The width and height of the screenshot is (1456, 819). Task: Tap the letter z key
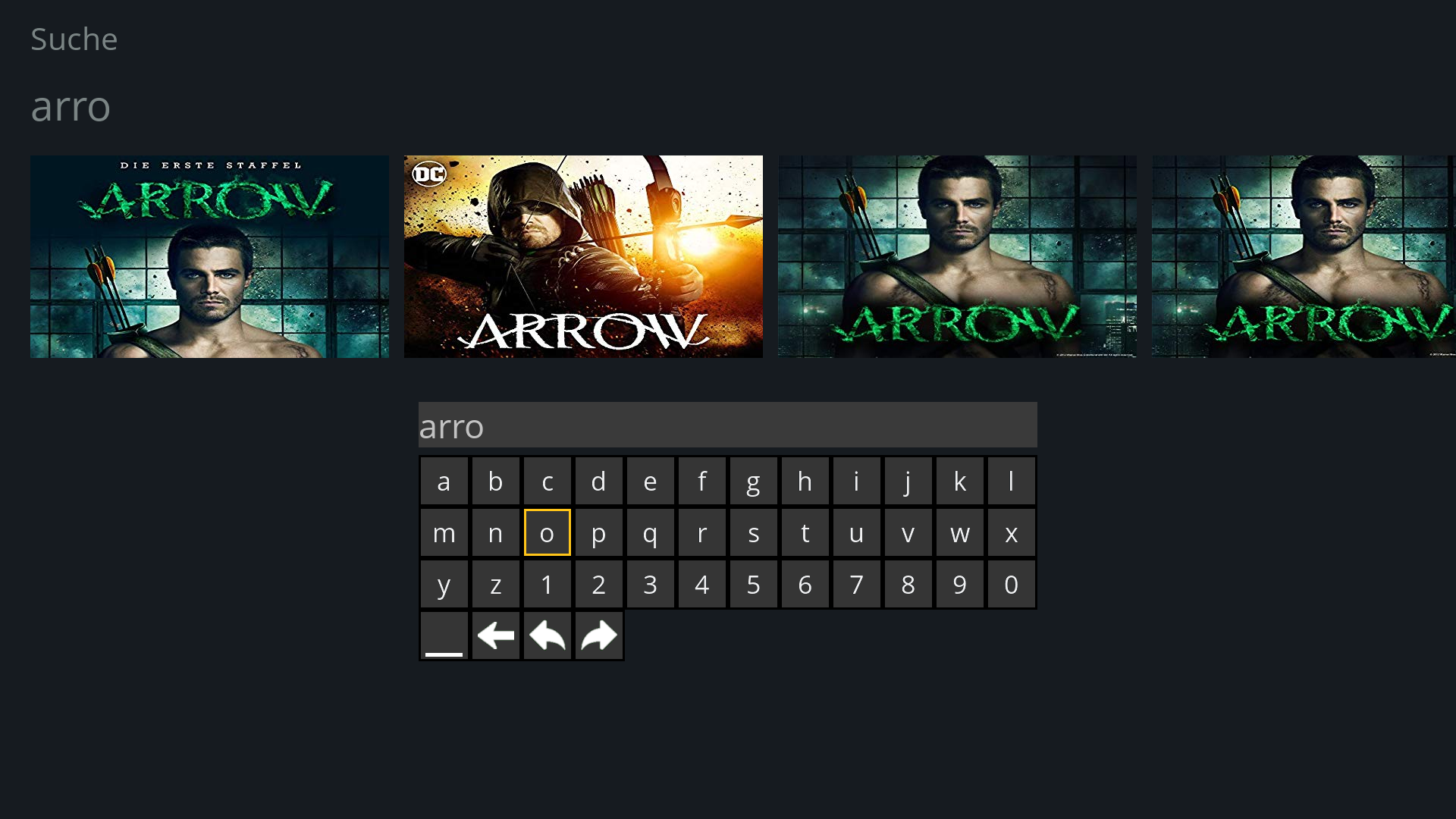[x=496, y=584]
